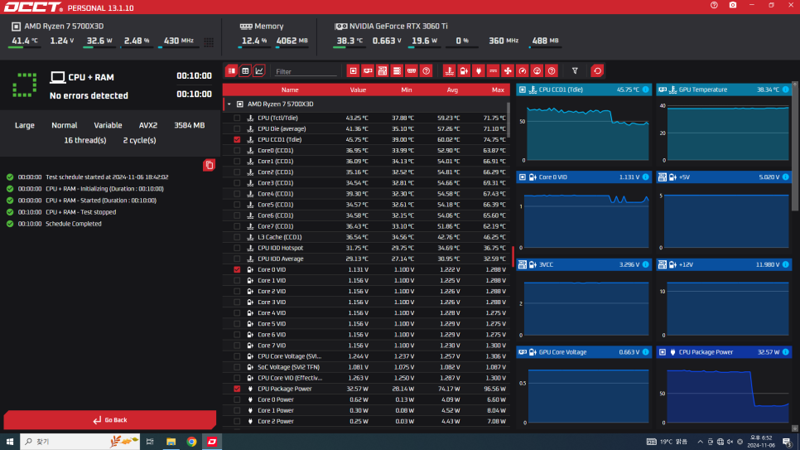Open the CPU core grid icon

(209, 42)
